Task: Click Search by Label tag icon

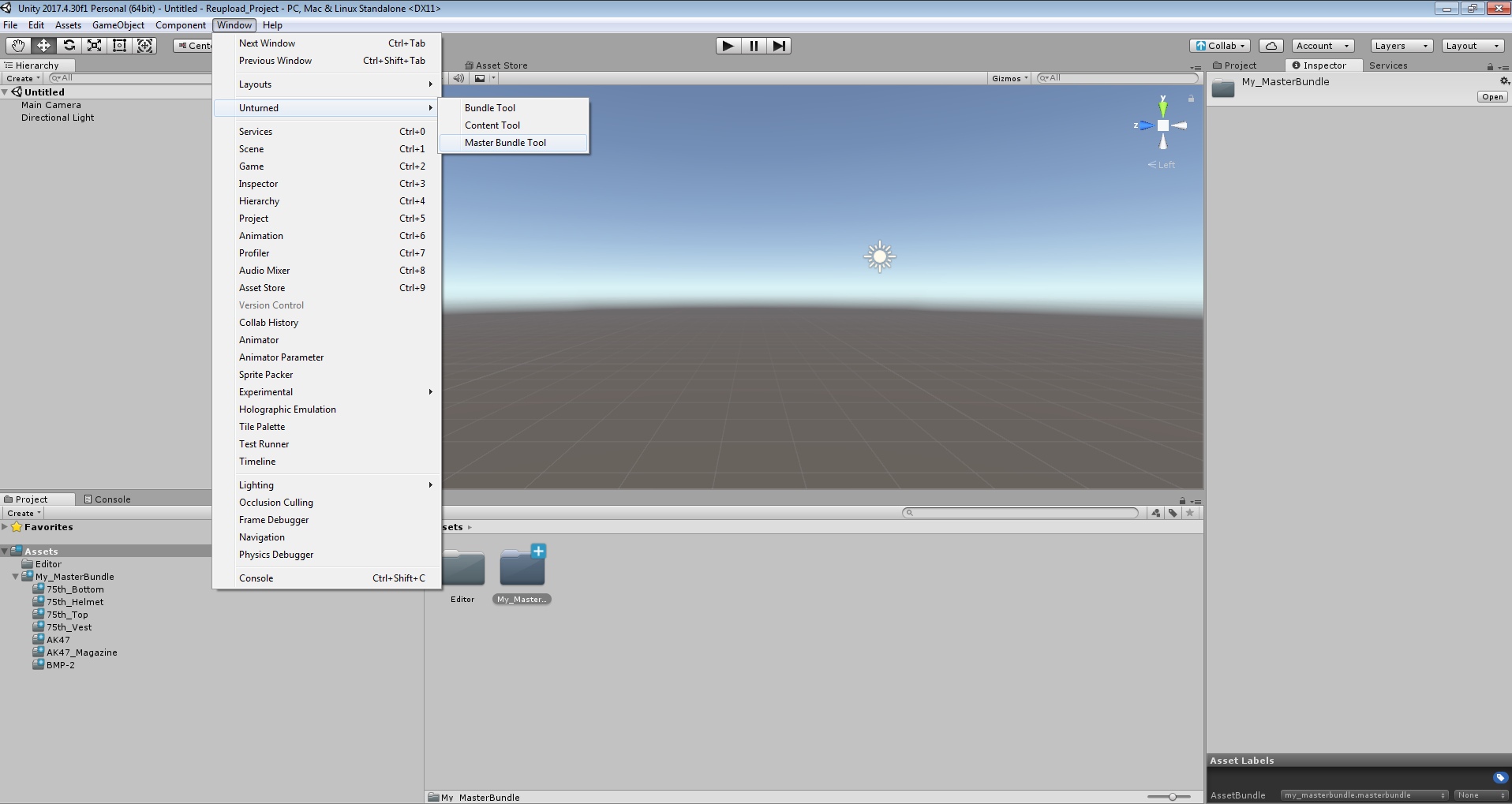Action: [x=1173, y=513]
